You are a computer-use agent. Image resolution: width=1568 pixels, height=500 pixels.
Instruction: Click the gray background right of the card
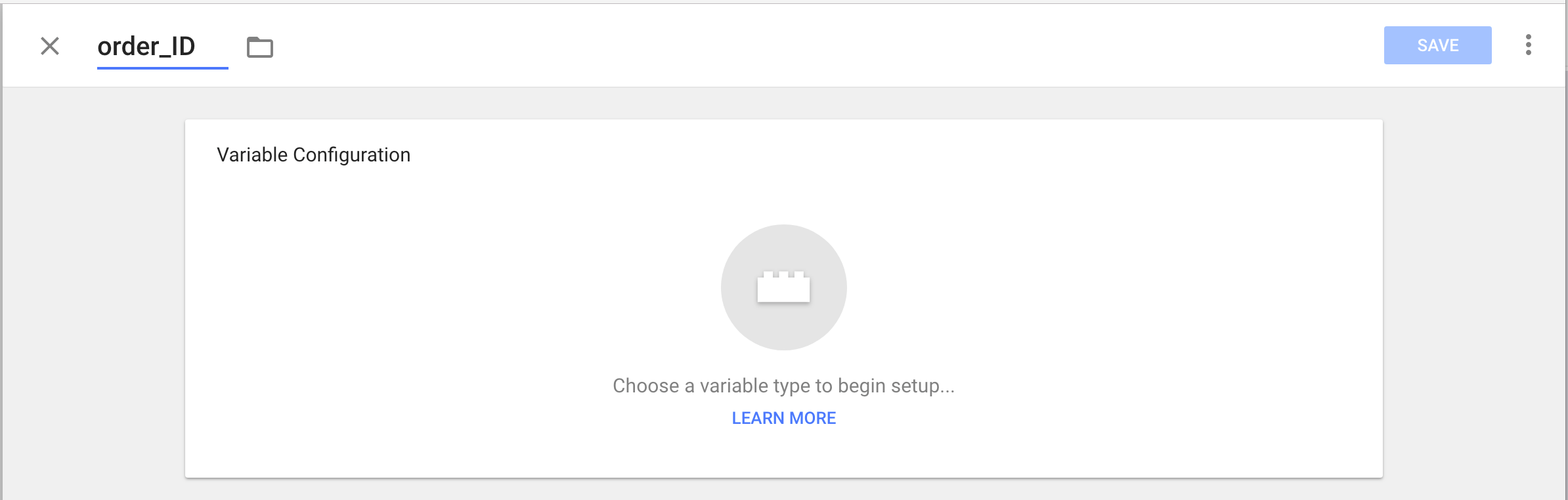click(1473, 295)
